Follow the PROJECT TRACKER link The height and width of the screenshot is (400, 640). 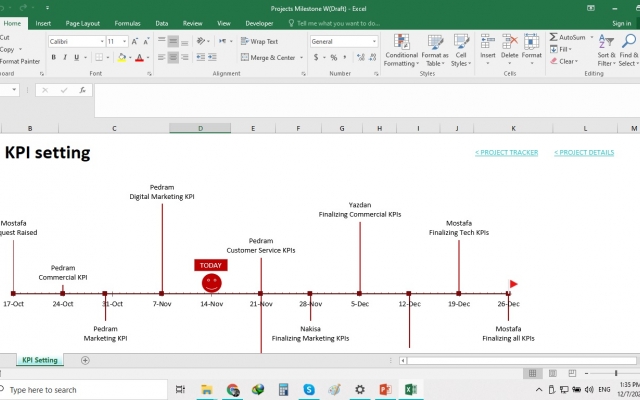click(x=506, y=152)
